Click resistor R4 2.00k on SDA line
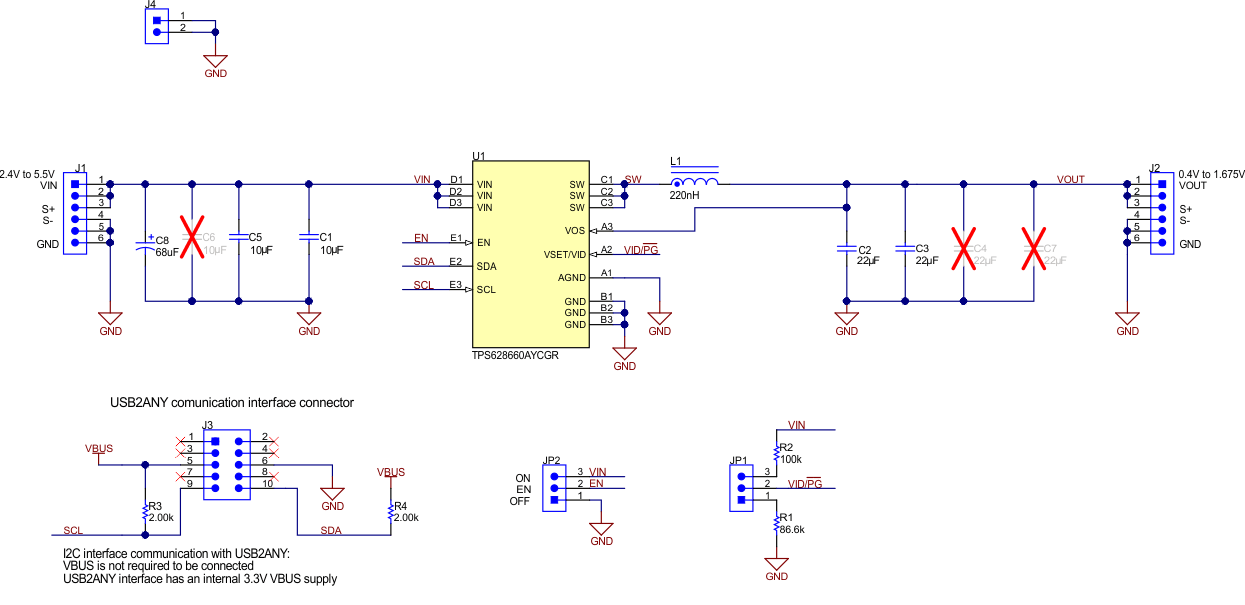1245x605 pixels. click(x=390, y=510)
